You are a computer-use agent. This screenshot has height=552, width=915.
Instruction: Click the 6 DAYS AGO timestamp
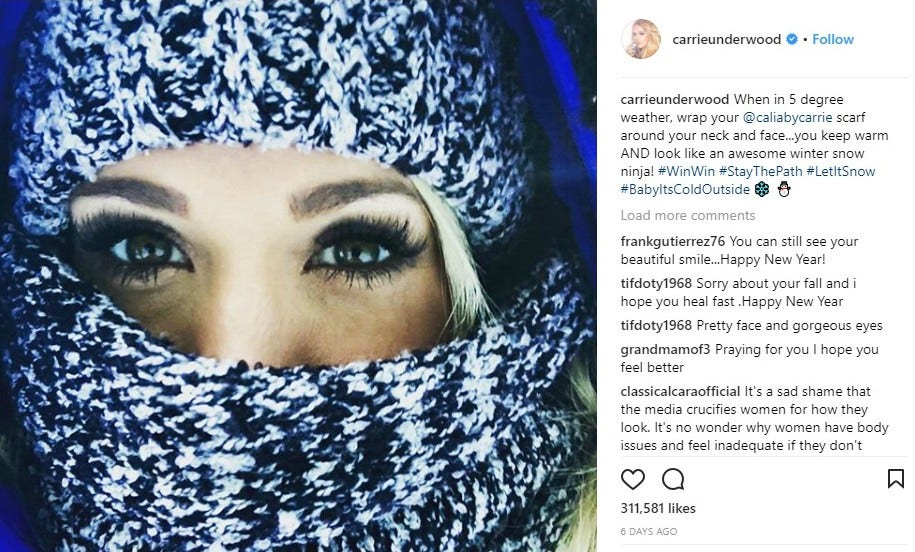(648, 532)
